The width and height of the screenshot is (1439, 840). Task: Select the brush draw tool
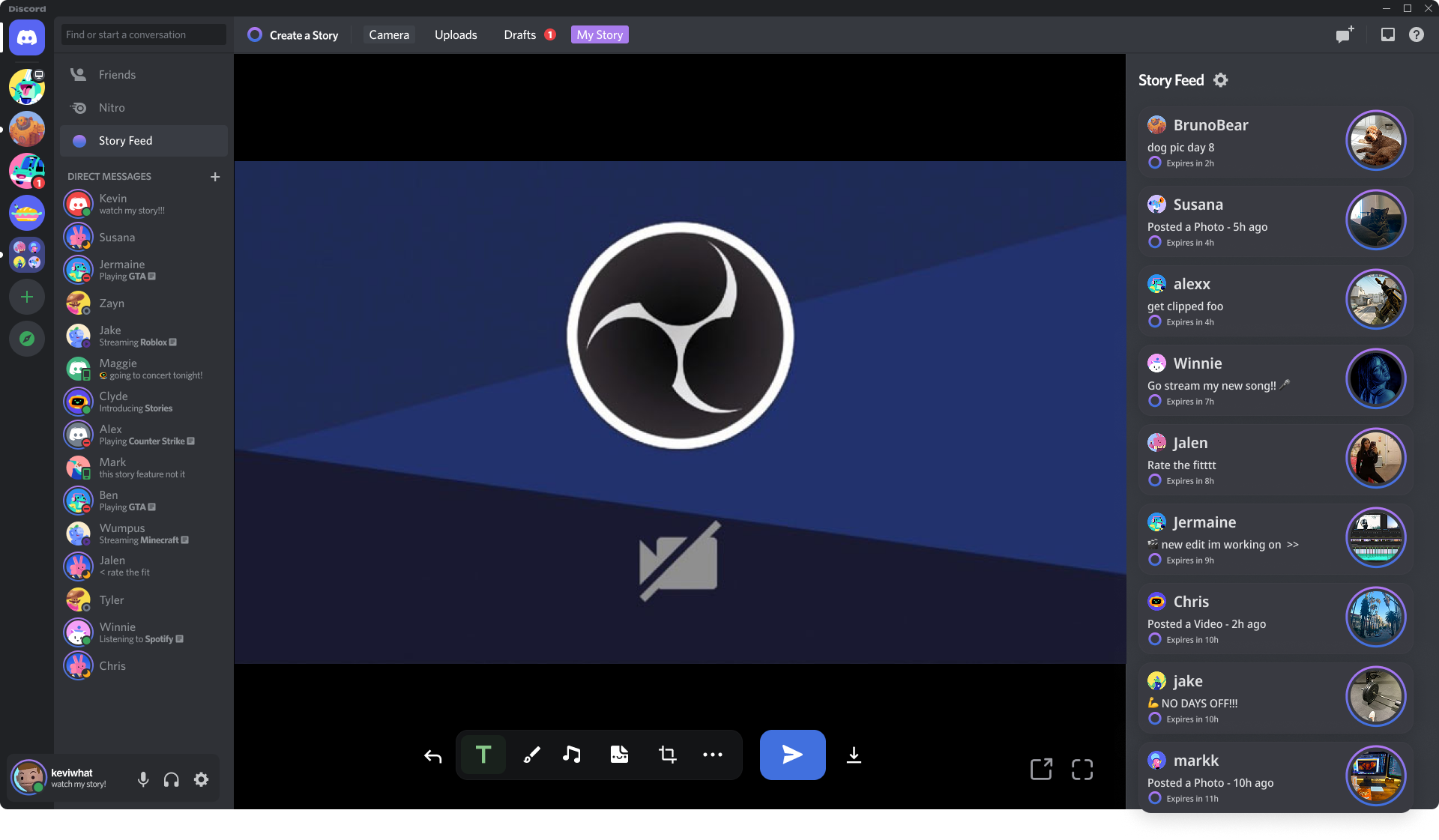(x=531, y=755)
